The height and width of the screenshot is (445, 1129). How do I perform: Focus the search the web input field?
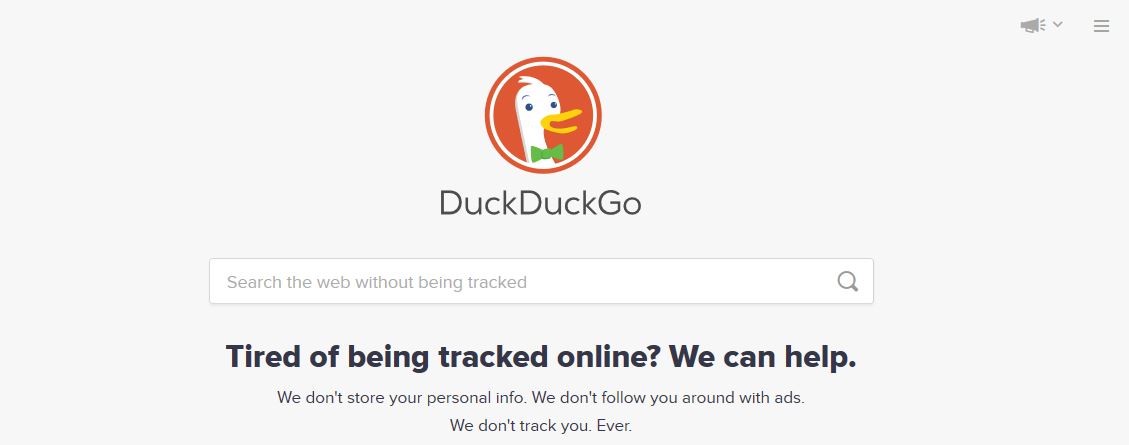pos(541,281)
